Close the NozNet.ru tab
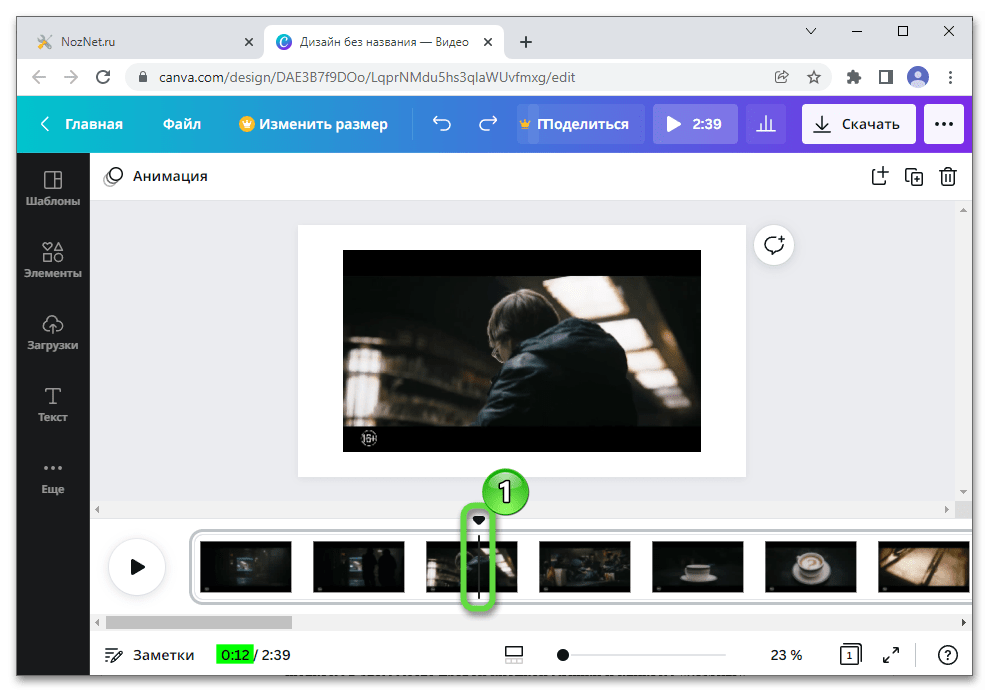989x692 pixels. 249,42
